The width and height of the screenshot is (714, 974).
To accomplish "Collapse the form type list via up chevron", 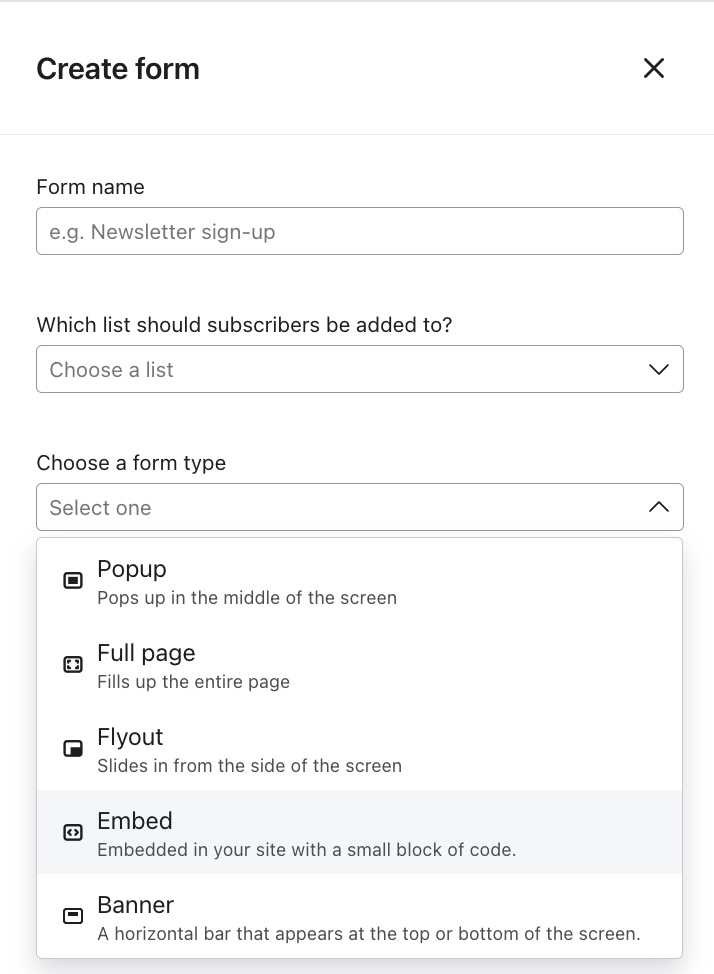I will [x=658, y=508].
